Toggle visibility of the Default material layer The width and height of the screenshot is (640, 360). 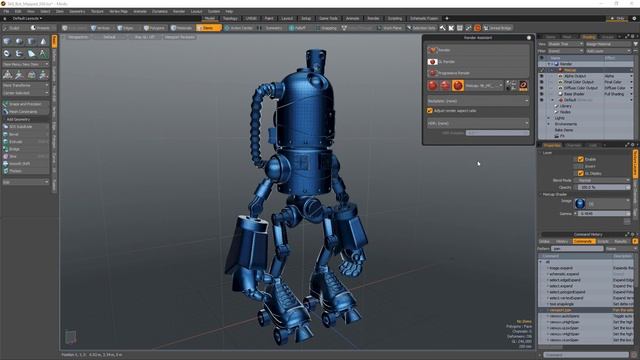click(x=541, y=100)
